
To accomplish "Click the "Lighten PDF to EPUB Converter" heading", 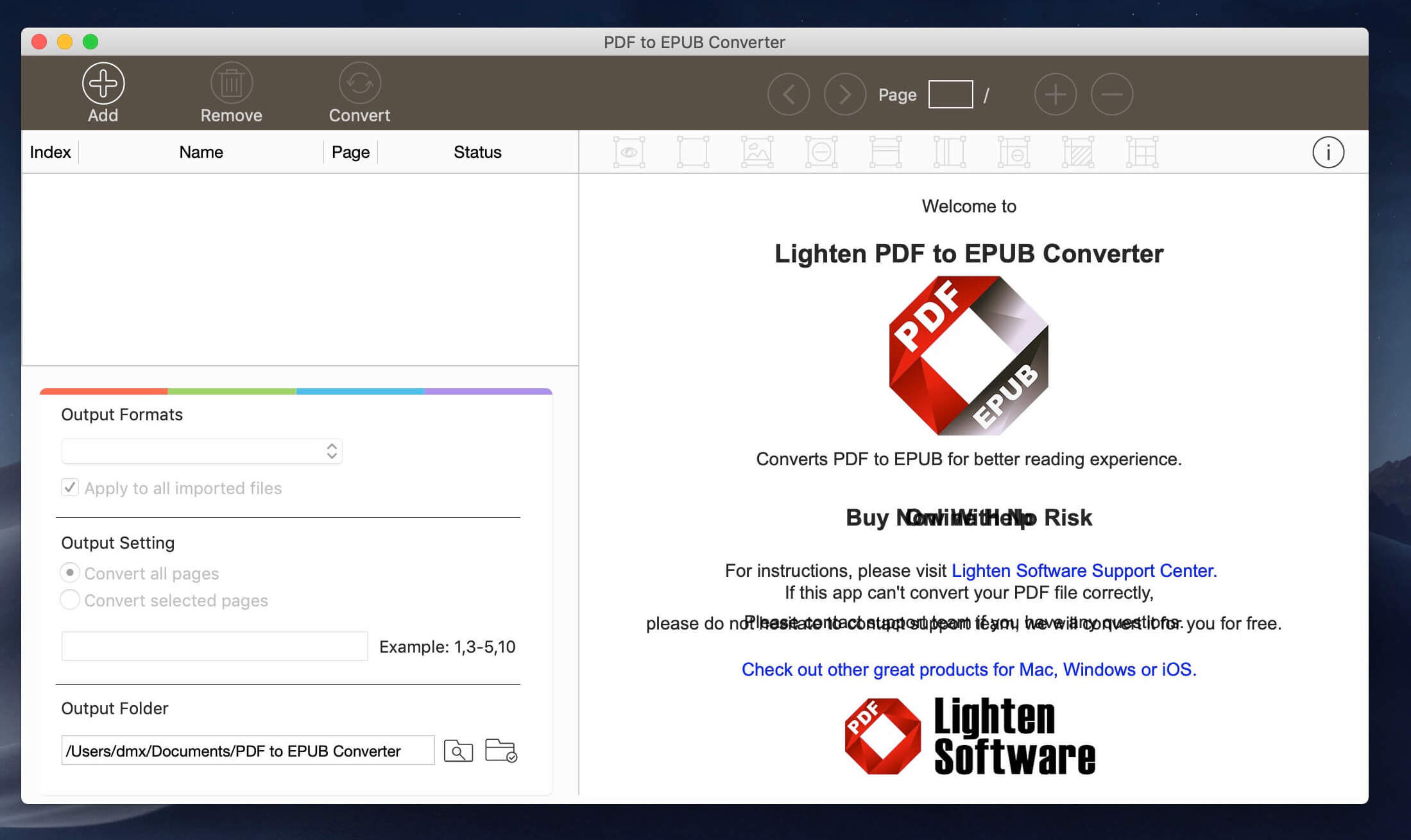I will tap(969, 253).
